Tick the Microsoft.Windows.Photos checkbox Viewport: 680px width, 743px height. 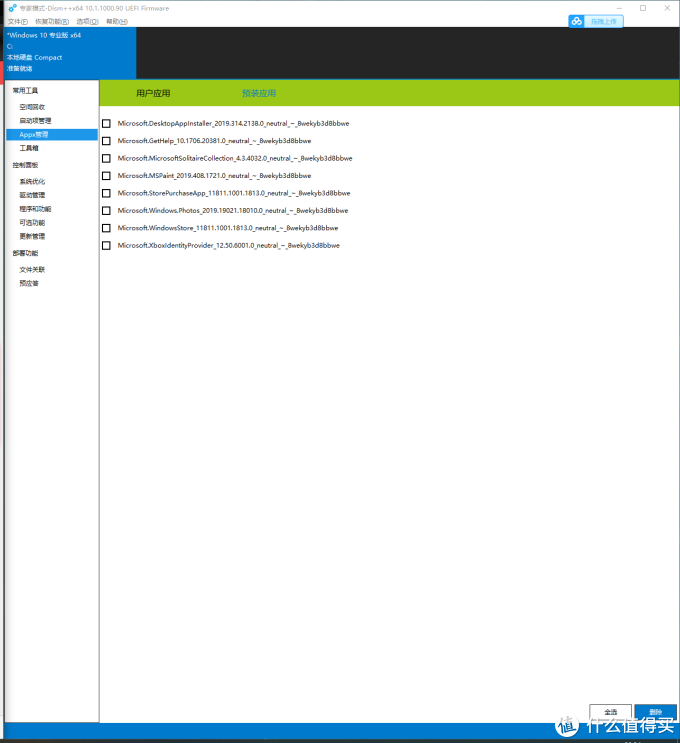coord(106,211)
